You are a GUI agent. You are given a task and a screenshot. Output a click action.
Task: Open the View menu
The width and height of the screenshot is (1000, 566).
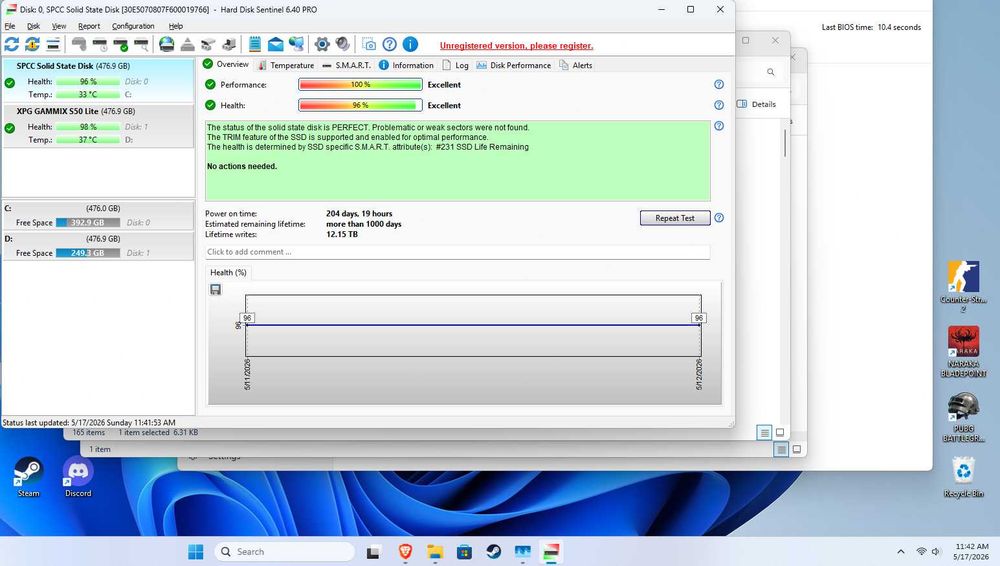tap(59, 26)
